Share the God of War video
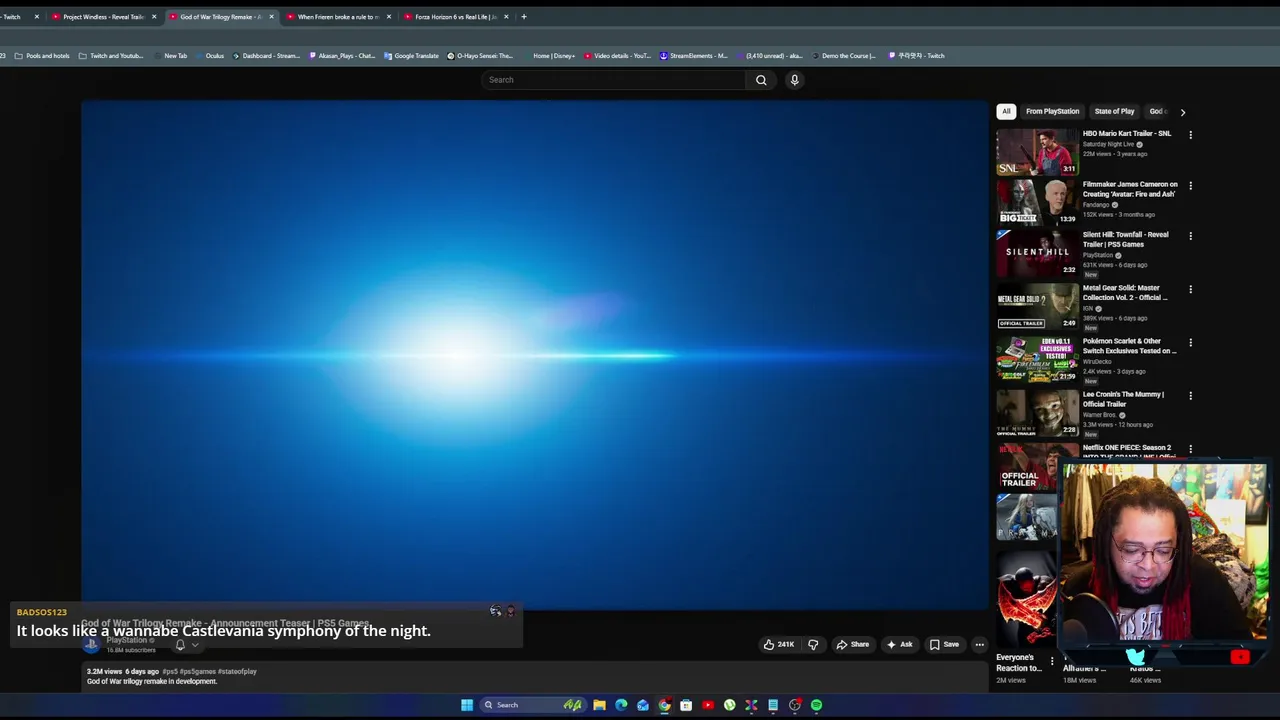1280x720 pixels. pyautogui.click(x=853, y=644)
